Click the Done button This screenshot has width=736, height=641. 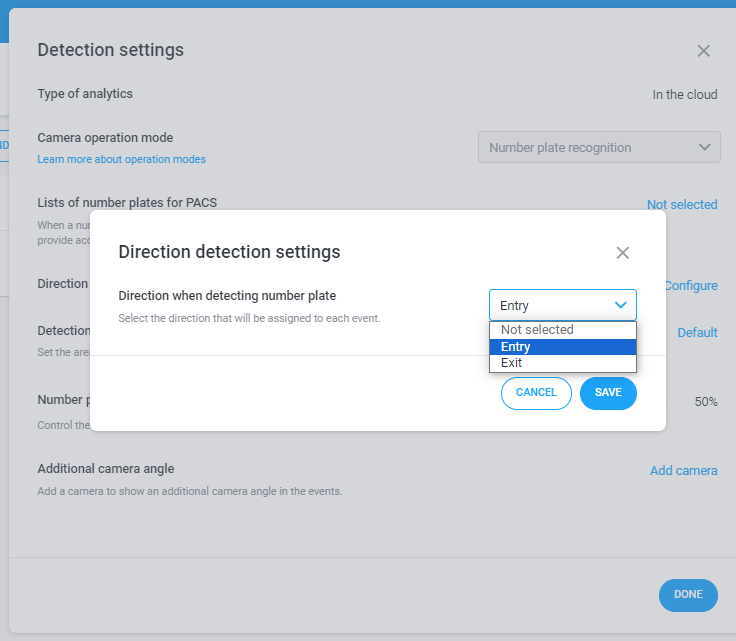coord(688,595)
